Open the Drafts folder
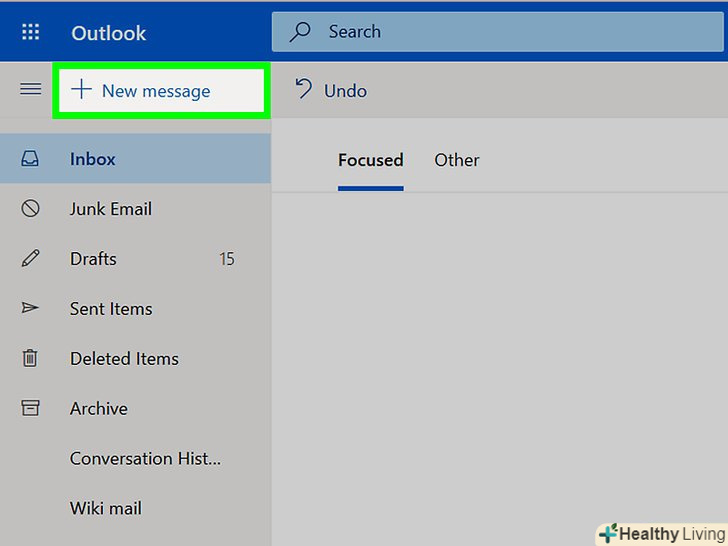Viewport: 728px width, 546px height. (135, 259)
